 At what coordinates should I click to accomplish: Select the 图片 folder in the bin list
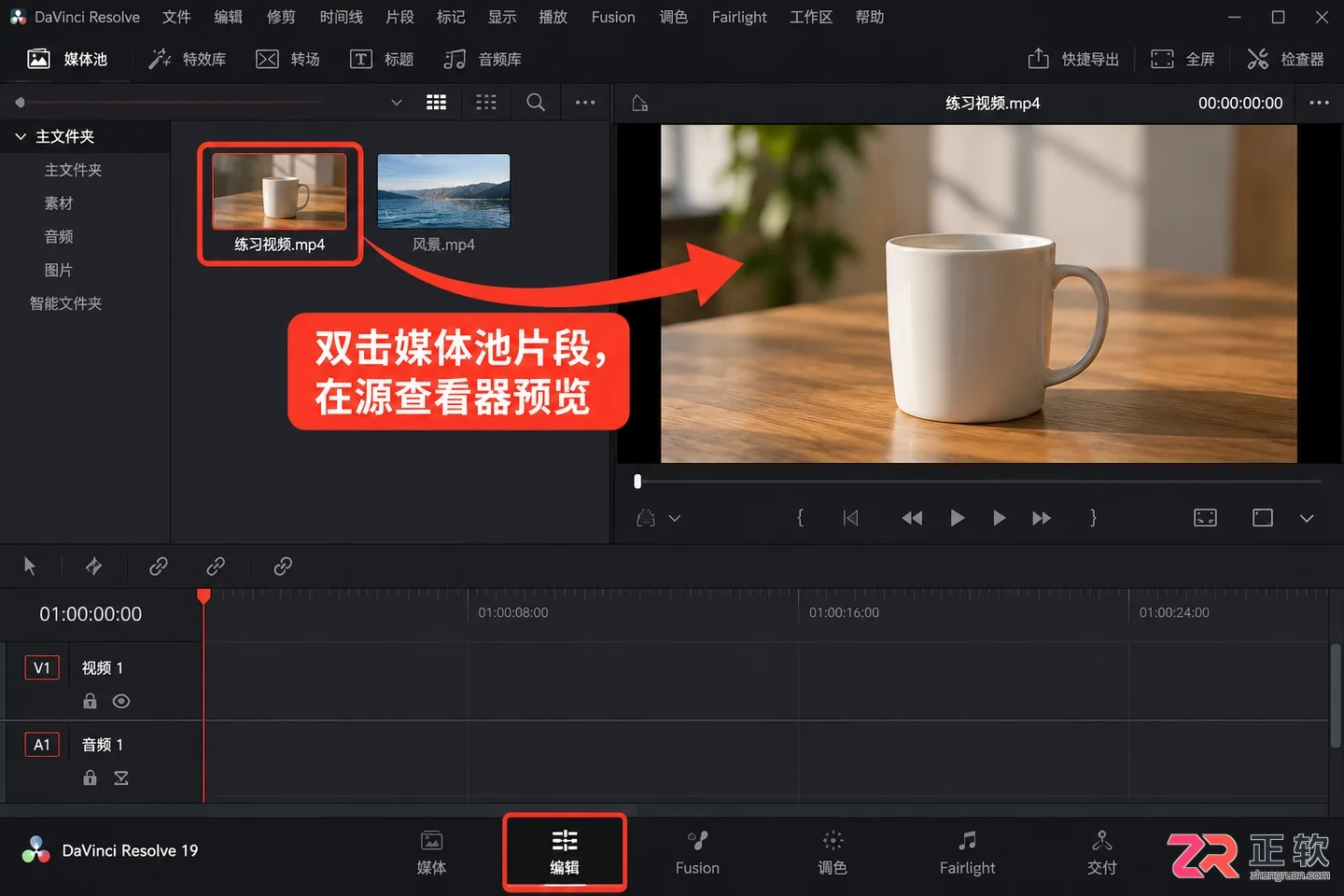click(59, 271)
